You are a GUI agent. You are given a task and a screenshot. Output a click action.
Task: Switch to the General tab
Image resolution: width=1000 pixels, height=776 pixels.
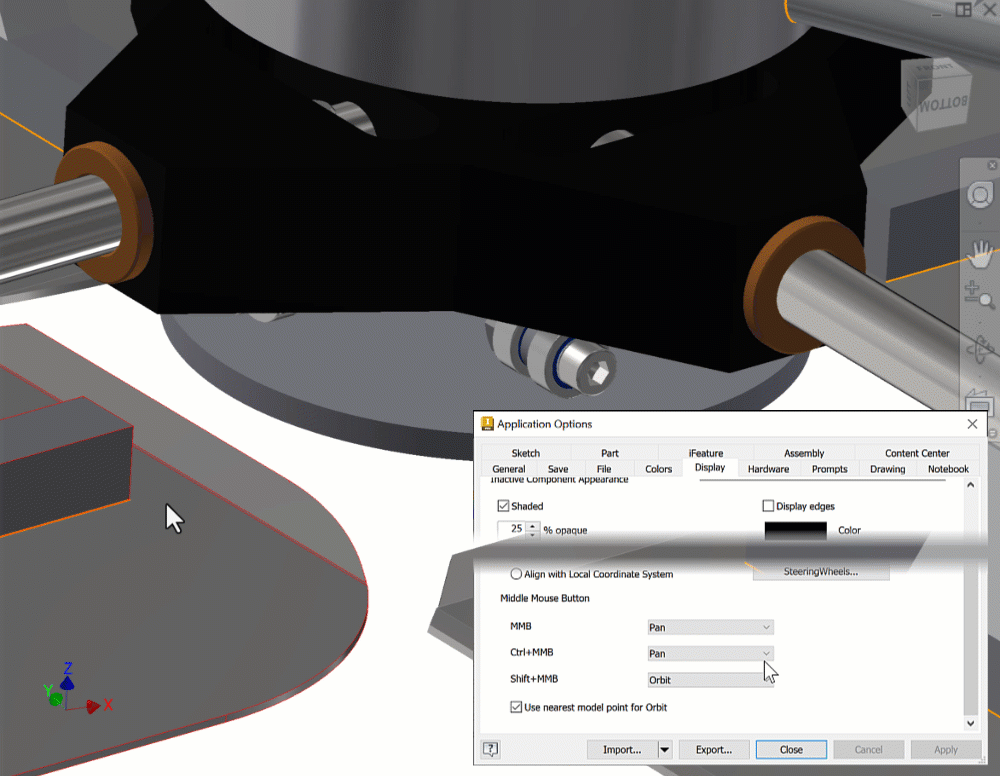[508, 469]
